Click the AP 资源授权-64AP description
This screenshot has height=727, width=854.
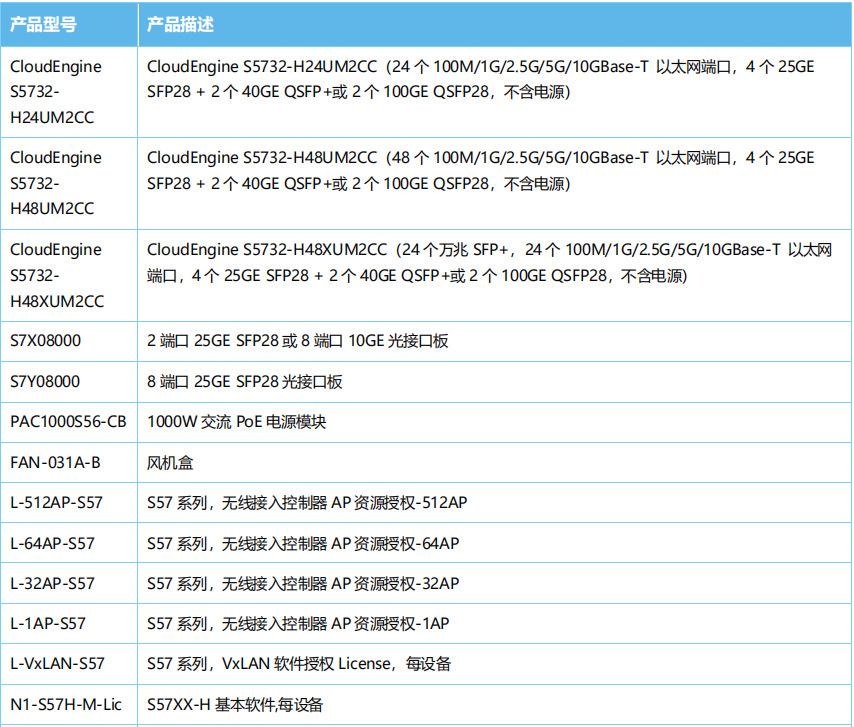tap(303, 543)
